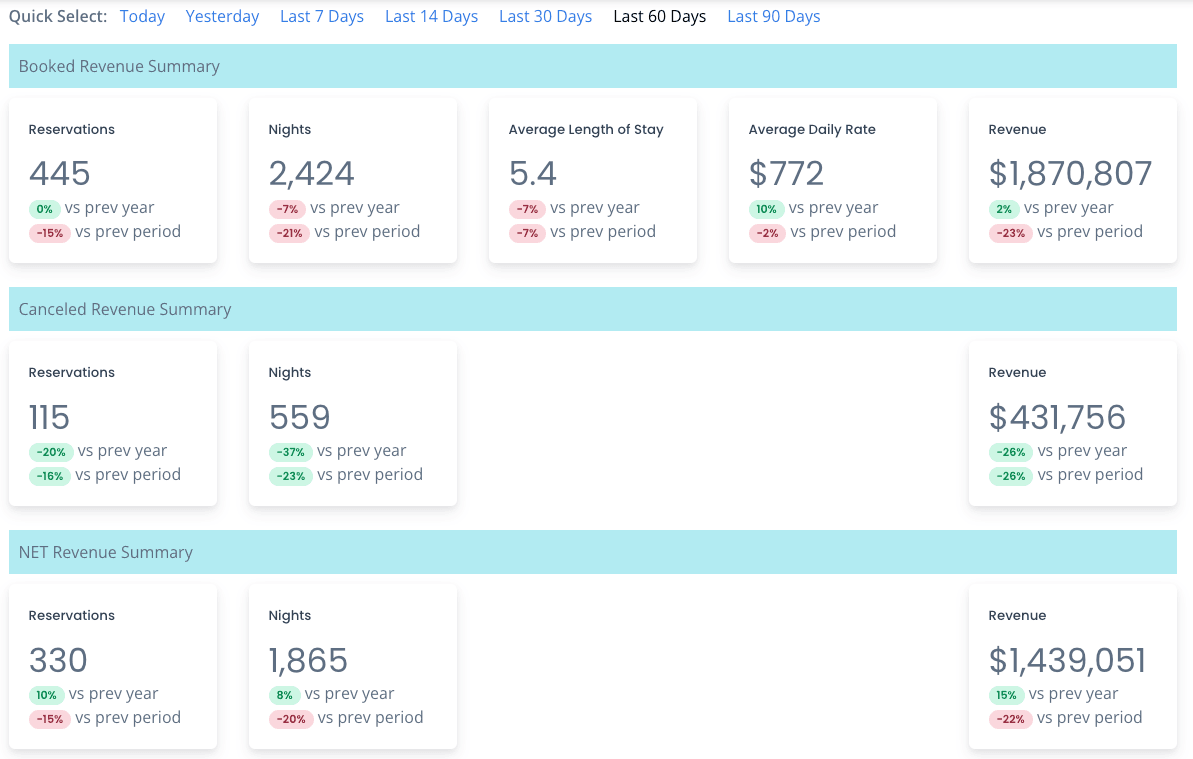Open the Average Daily Rate $772 card

(832, 180)
